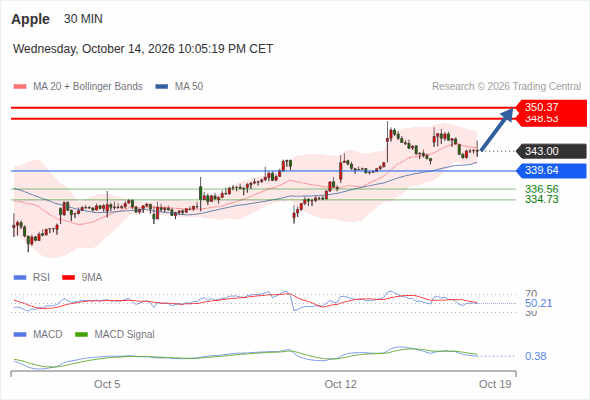The height and width of the screenshot is (400, 590).
Task: Click the Apple instrument title
Action: click(30, 19)
